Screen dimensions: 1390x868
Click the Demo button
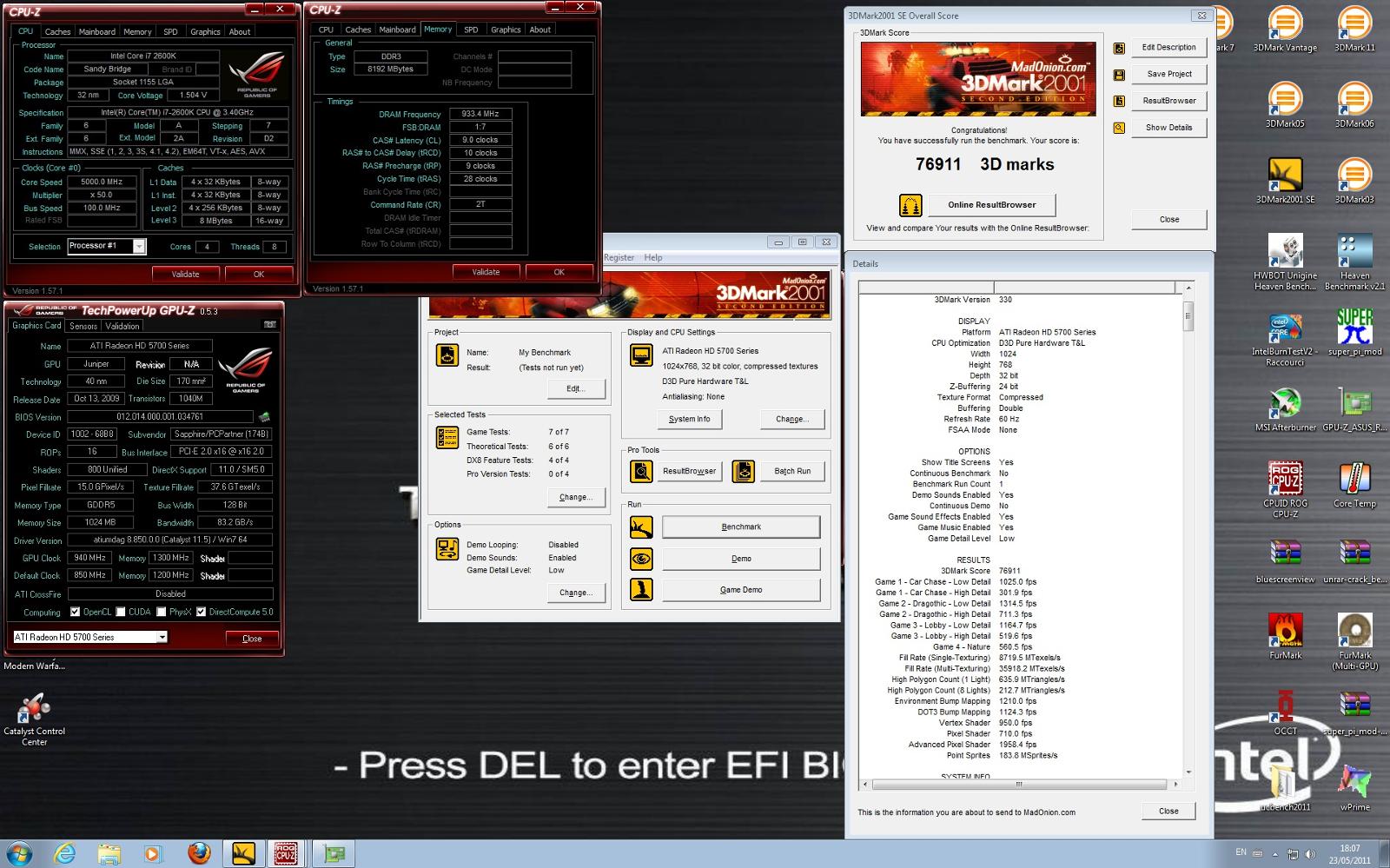741,559
